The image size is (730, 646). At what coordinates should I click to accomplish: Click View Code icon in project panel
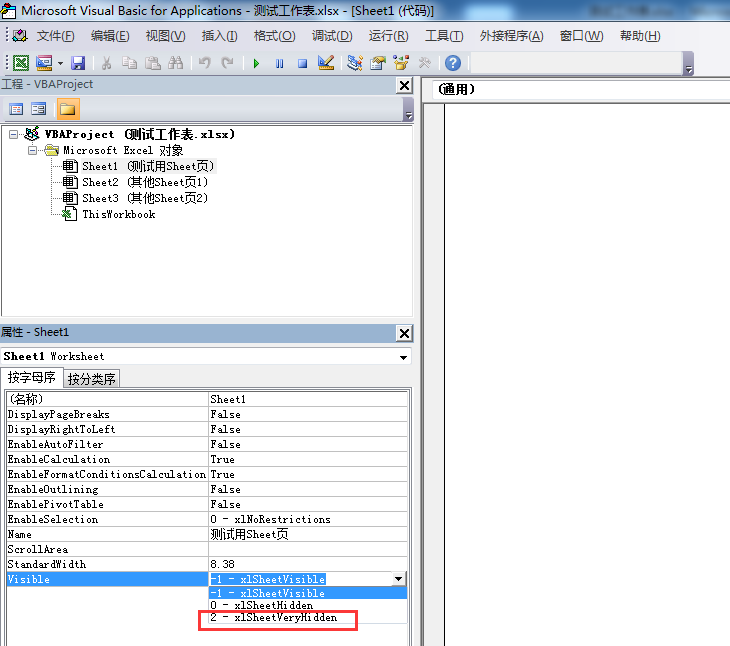[17, 109]
